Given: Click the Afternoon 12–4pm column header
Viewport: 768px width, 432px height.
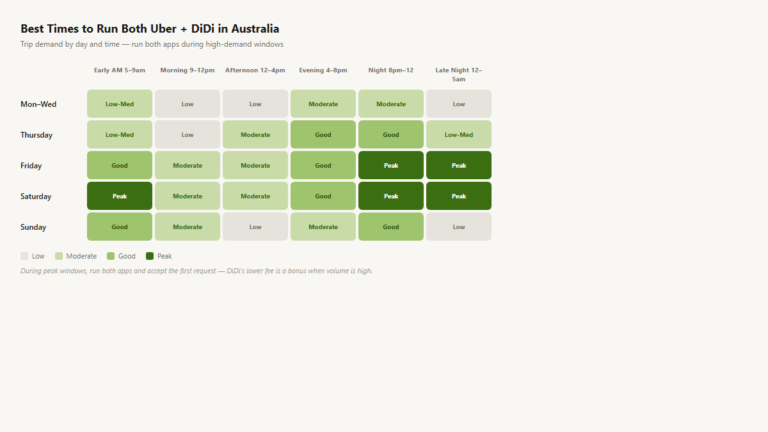Looking at the screenshot, I should click(x=255, y=70).
